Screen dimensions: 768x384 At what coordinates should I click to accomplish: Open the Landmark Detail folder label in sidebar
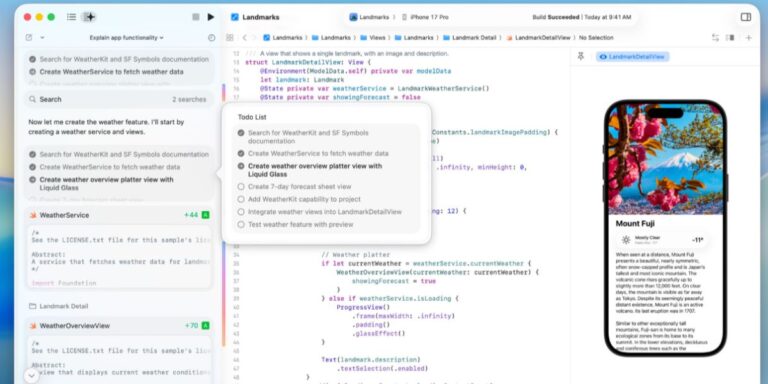click(x=64, y=306)
